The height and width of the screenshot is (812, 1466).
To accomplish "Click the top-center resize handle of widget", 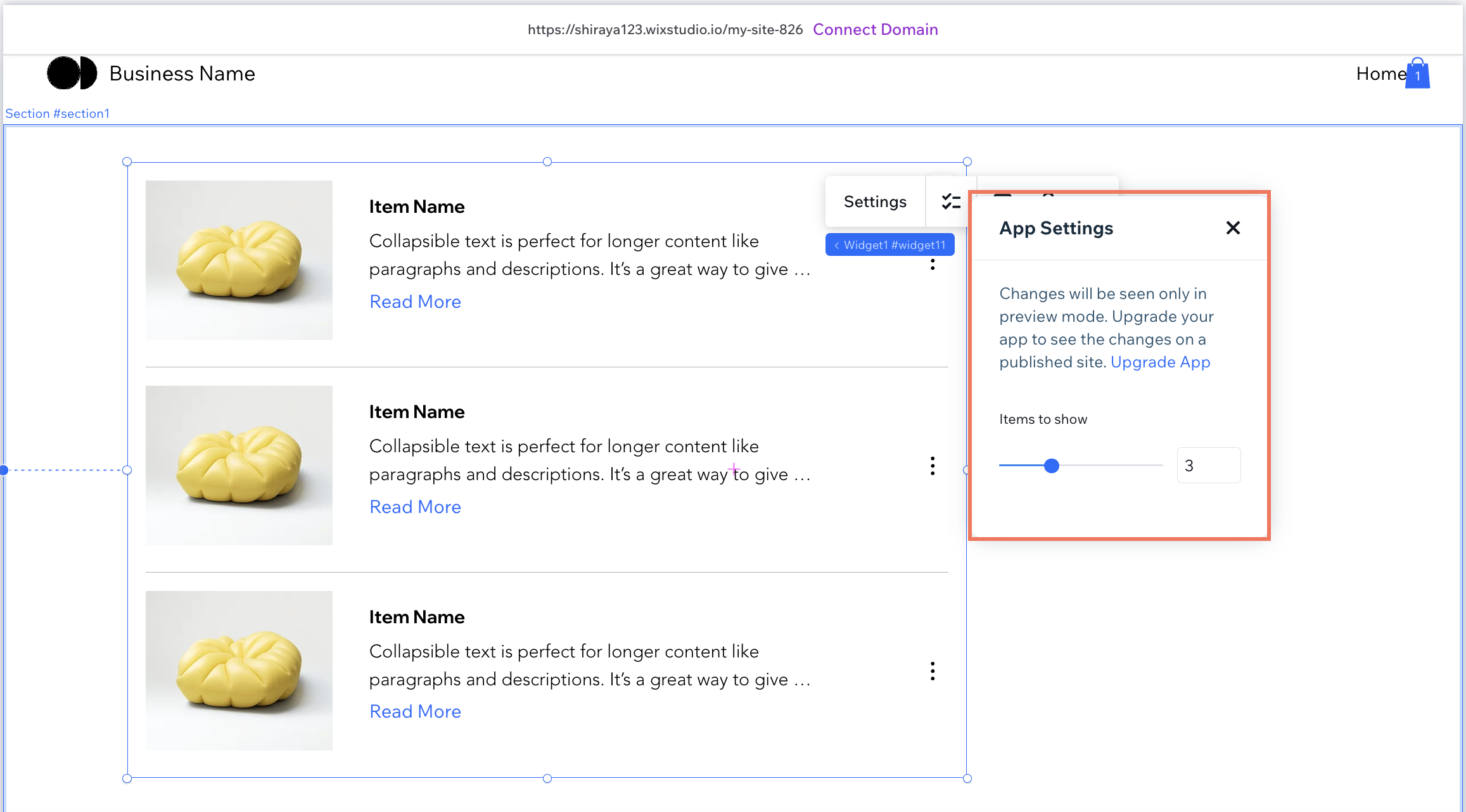I will tap(547, 162).
